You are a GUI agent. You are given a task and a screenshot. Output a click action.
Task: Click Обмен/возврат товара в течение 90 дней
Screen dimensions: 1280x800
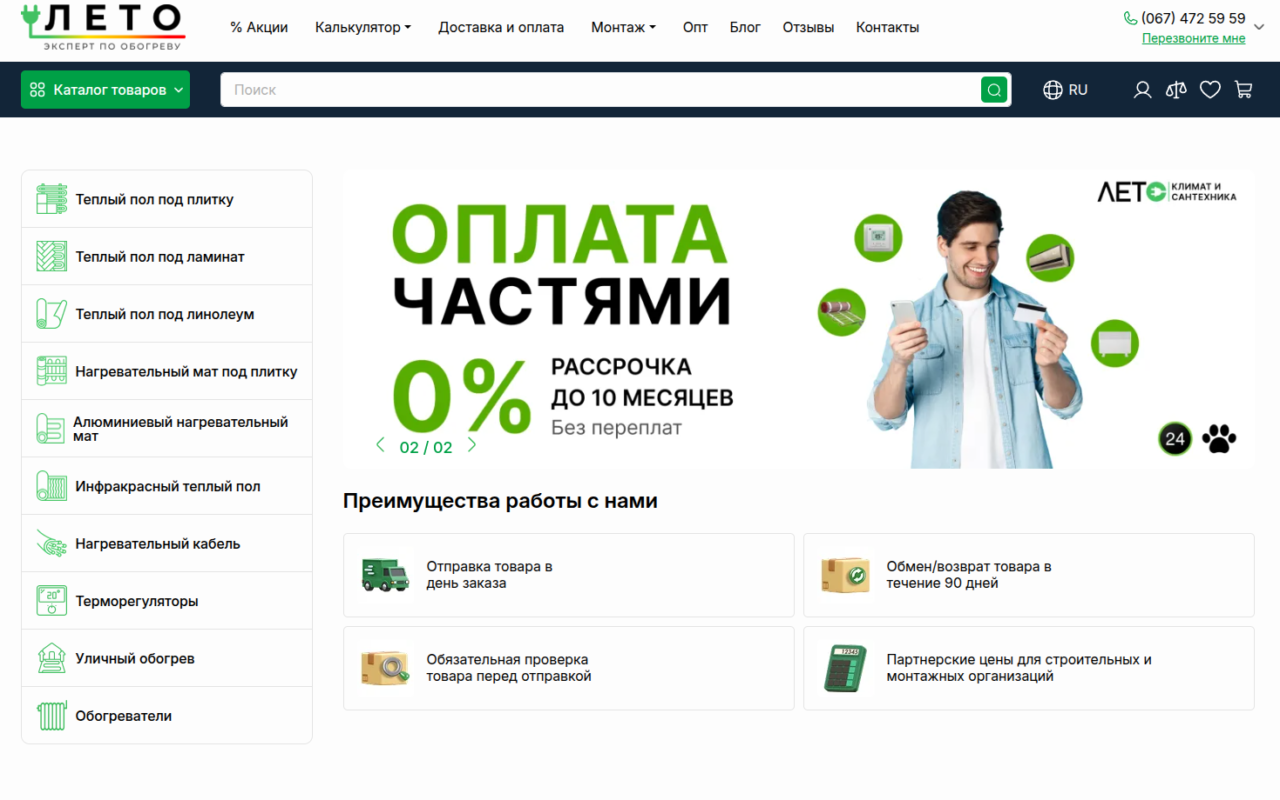[x=969, y=575]
